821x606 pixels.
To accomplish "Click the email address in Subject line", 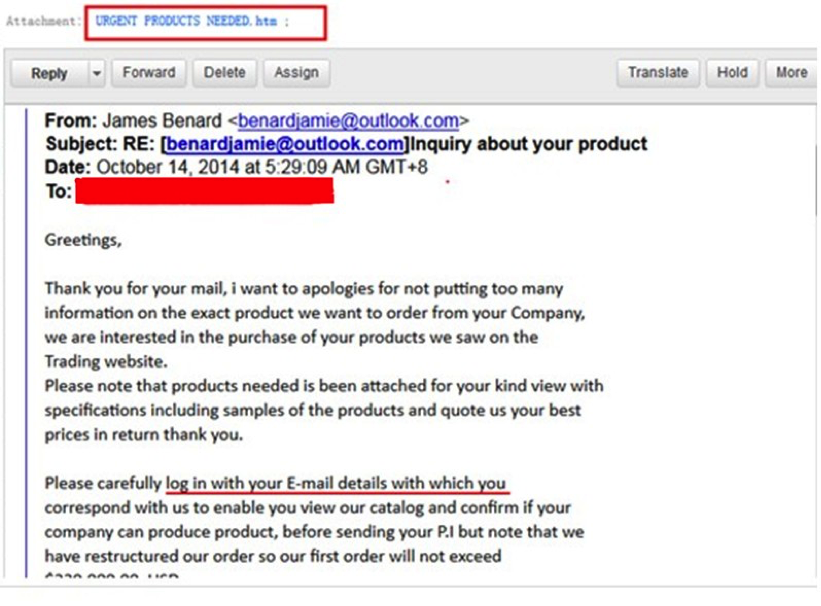I will [285, 144].
